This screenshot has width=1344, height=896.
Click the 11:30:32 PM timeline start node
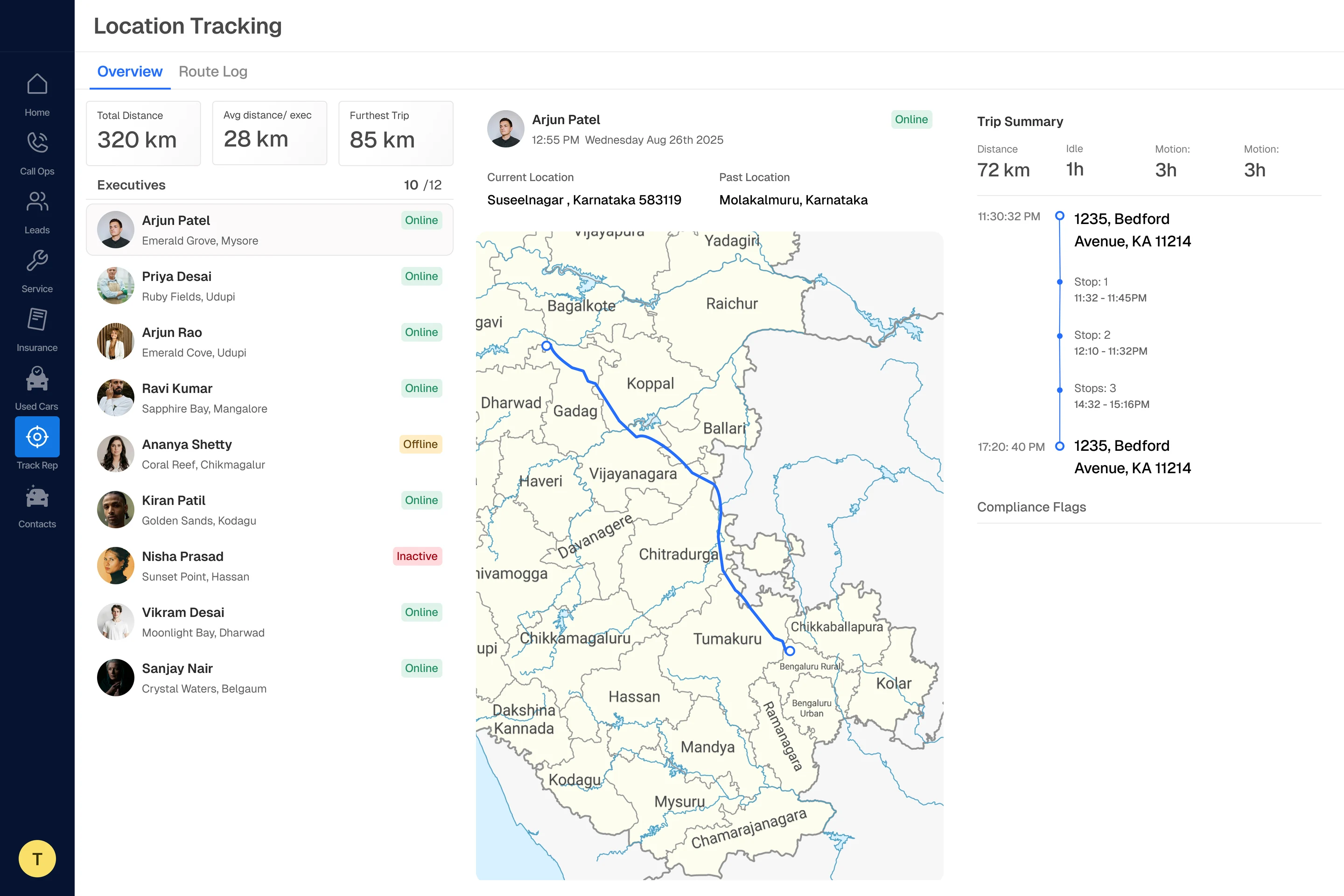point(1059,216)
